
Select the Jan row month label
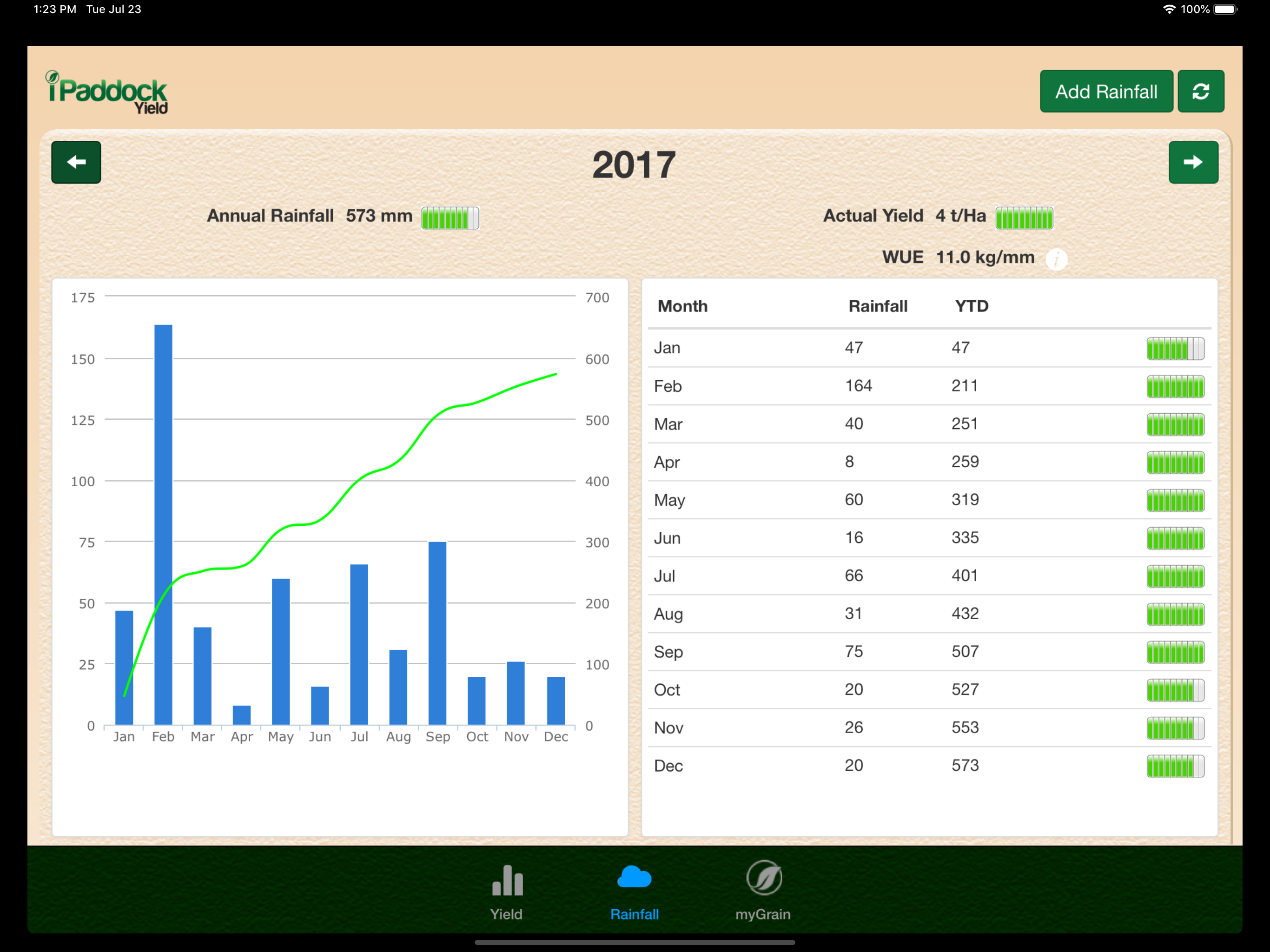pos(667,348)
